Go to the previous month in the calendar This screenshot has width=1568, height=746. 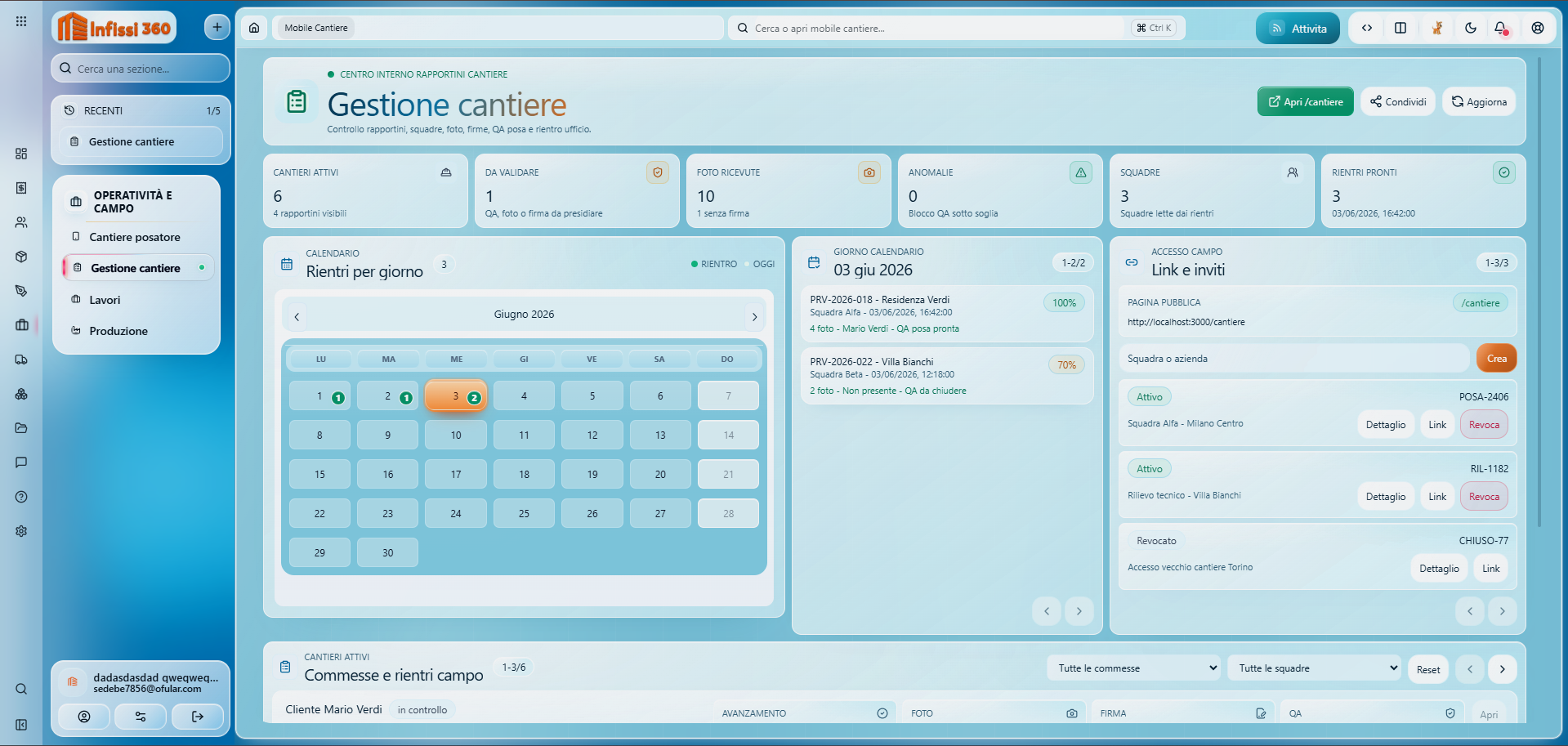(297, 316)
